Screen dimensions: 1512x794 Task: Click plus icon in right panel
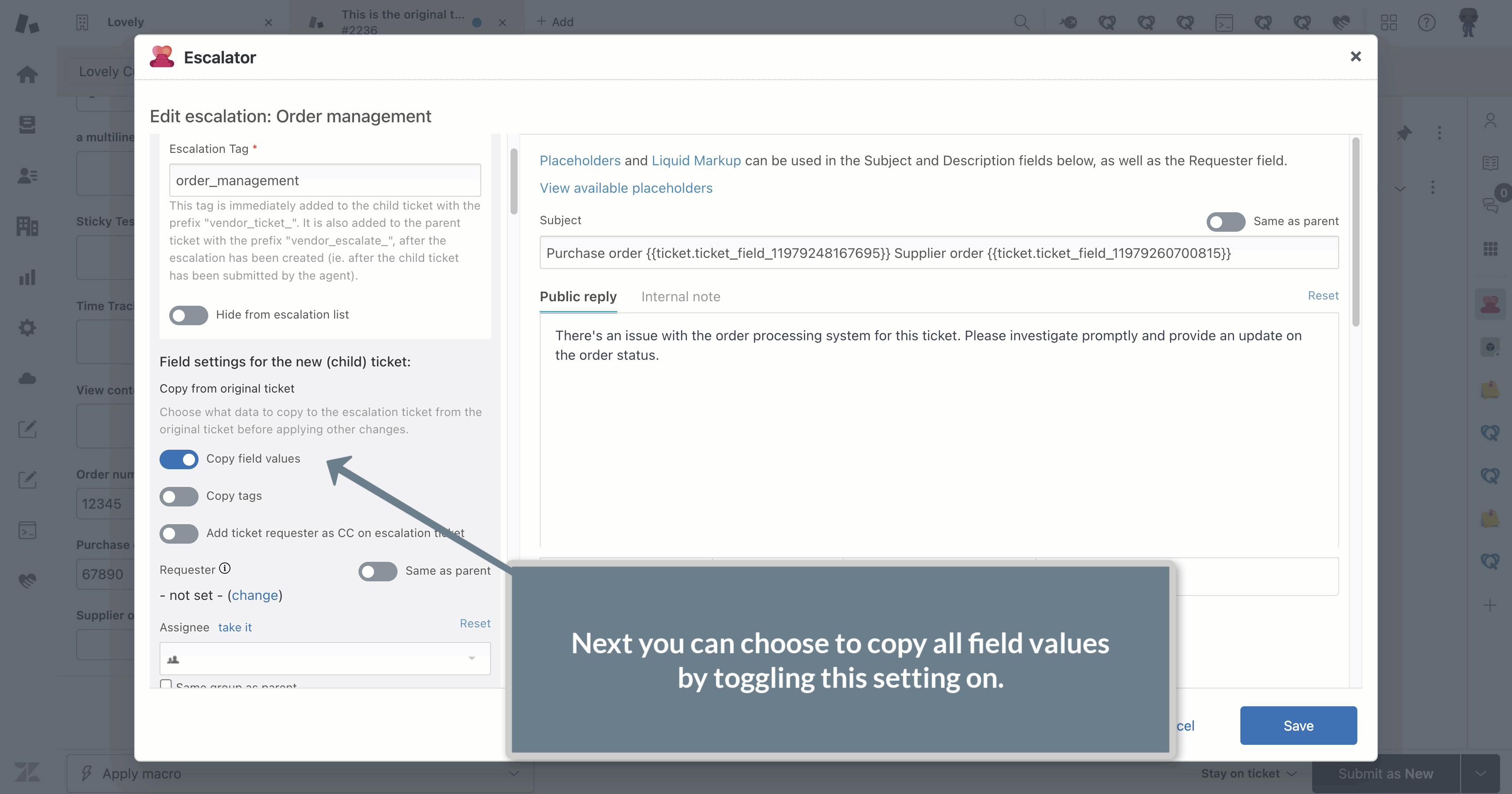click(x=1490, y=605)
